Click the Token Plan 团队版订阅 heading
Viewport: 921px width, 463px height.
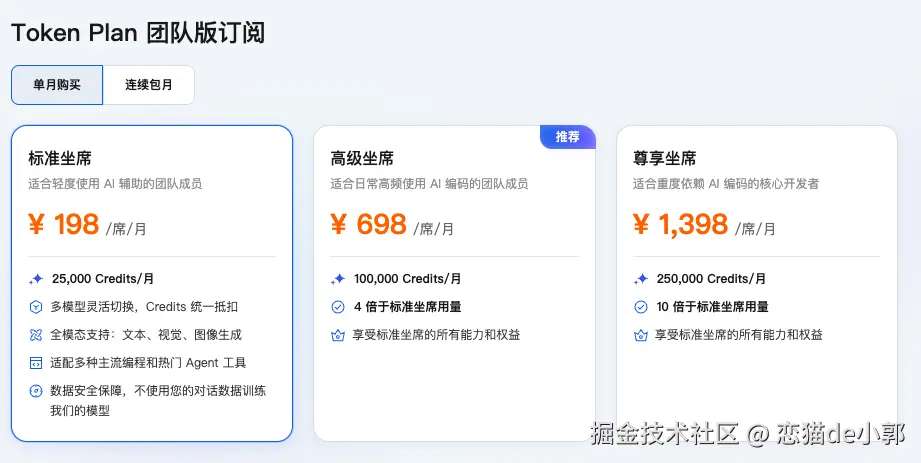(138, 32)
